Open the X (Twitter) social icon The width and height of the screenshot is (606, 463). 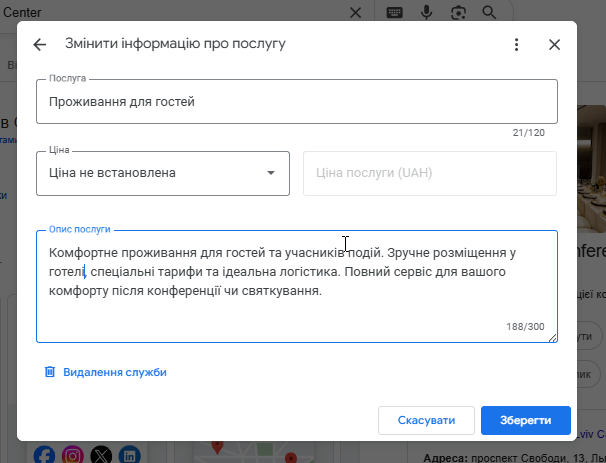(101, 455)
